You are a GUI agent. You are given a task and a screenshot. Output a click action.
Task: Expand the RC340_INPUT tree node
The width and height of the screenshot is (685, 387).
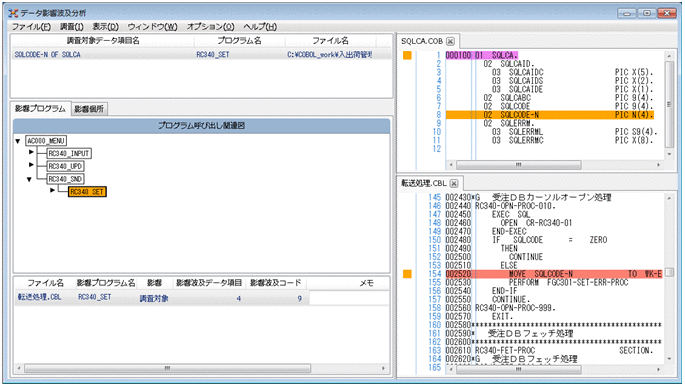point(31,152)
